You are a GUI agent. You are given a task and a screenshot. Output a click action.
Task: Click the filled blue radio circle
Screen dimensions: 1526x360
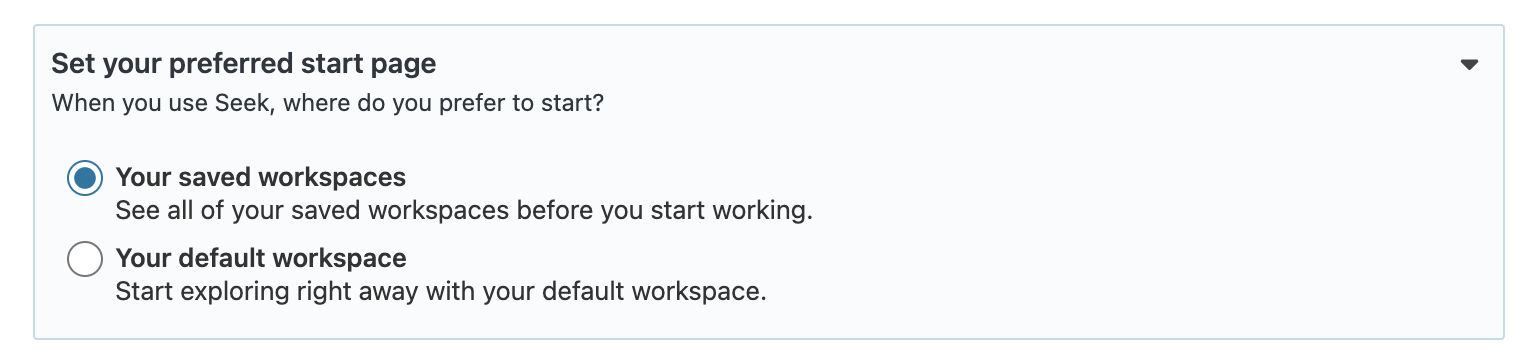pos(85,179)
